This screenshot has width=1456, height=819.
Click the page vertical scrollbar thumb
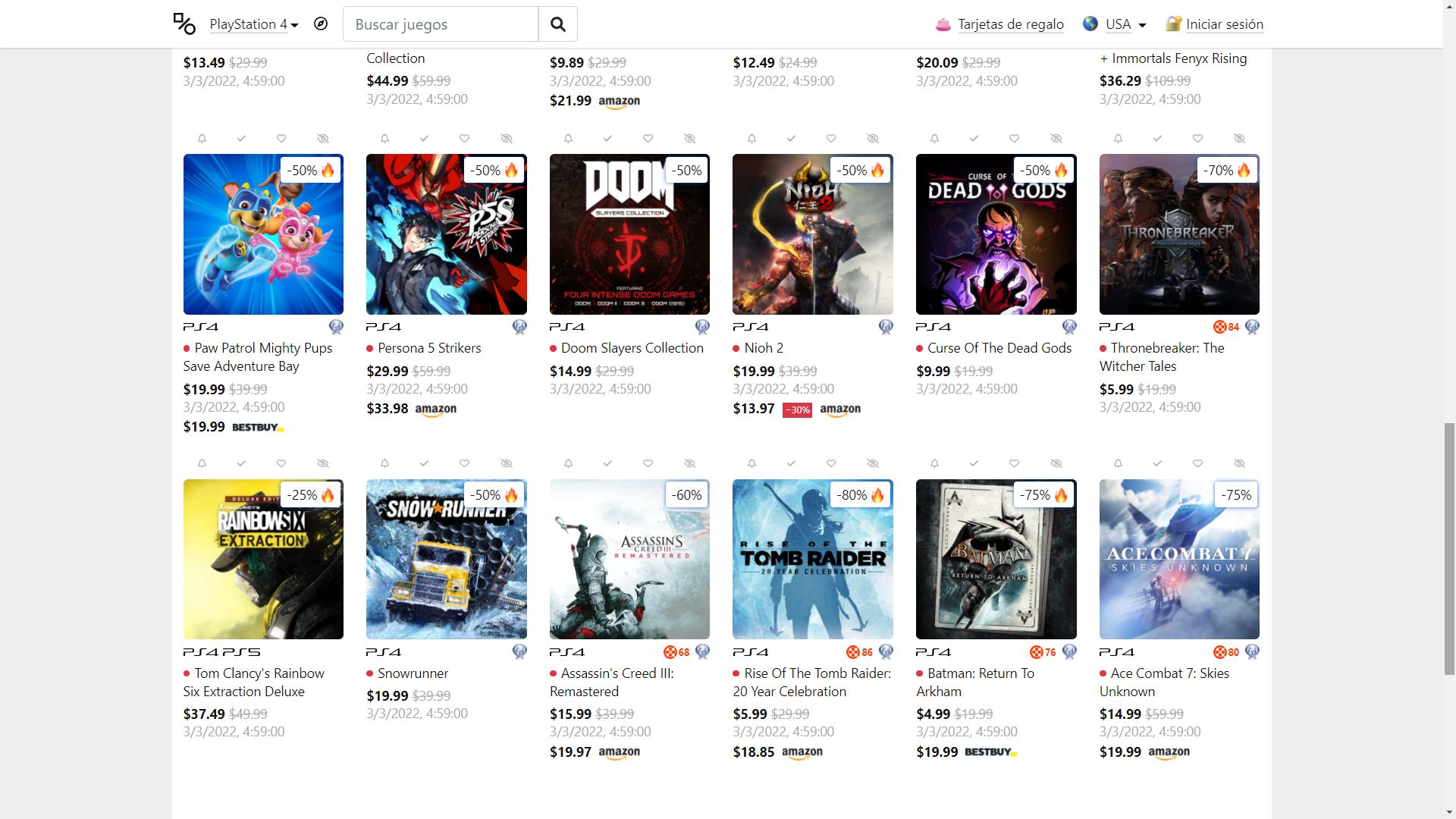tap(1449, 548)
